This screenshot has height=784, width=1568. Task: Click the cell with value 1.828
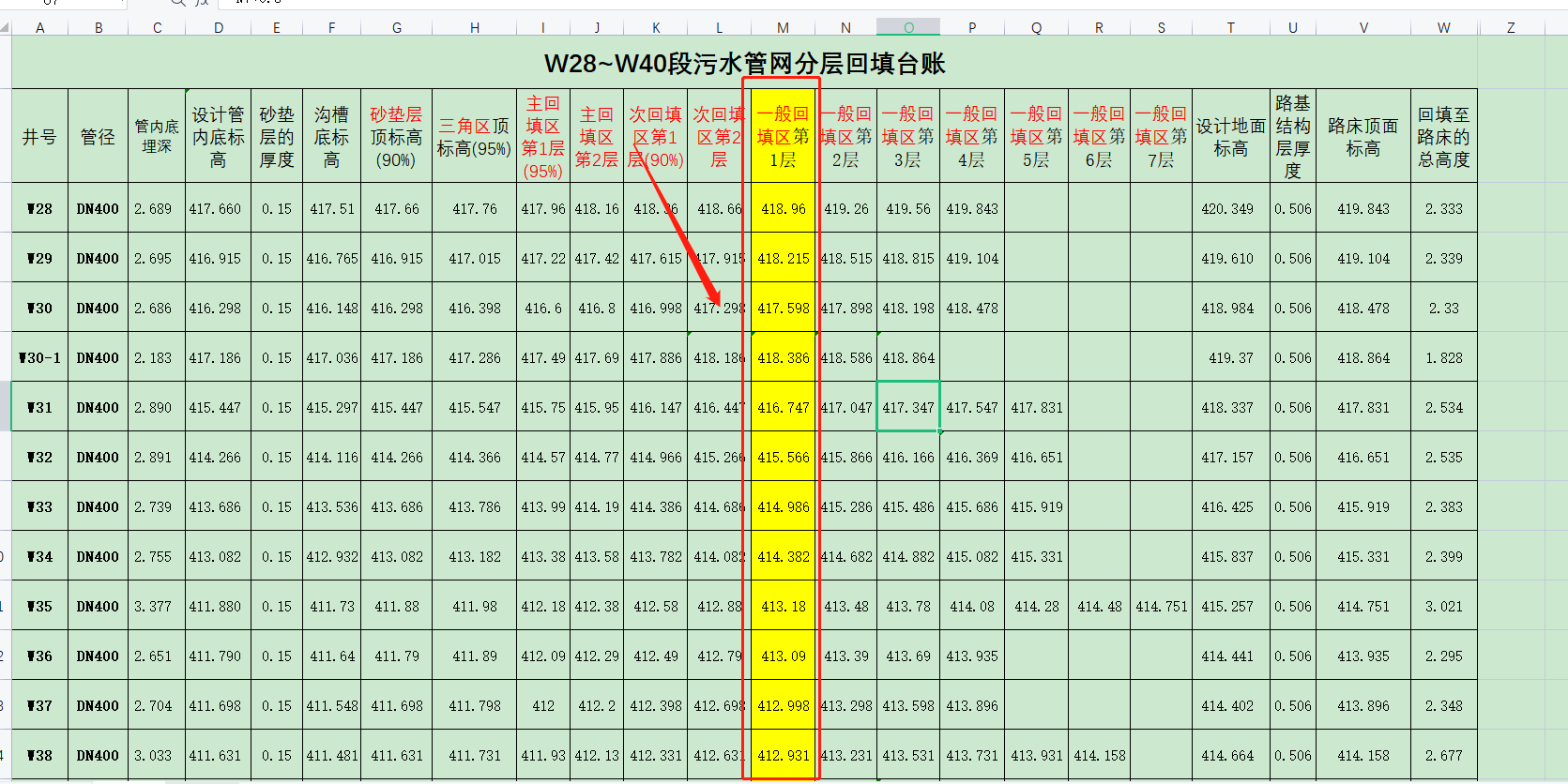pos(1443,357)
